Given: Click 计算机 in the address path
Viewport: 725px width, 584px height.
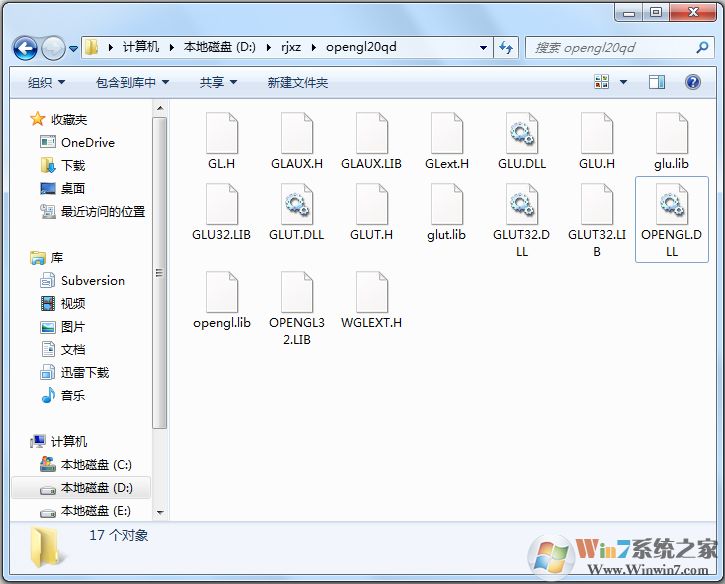Looking at the screenshot, I should [141, 47].
